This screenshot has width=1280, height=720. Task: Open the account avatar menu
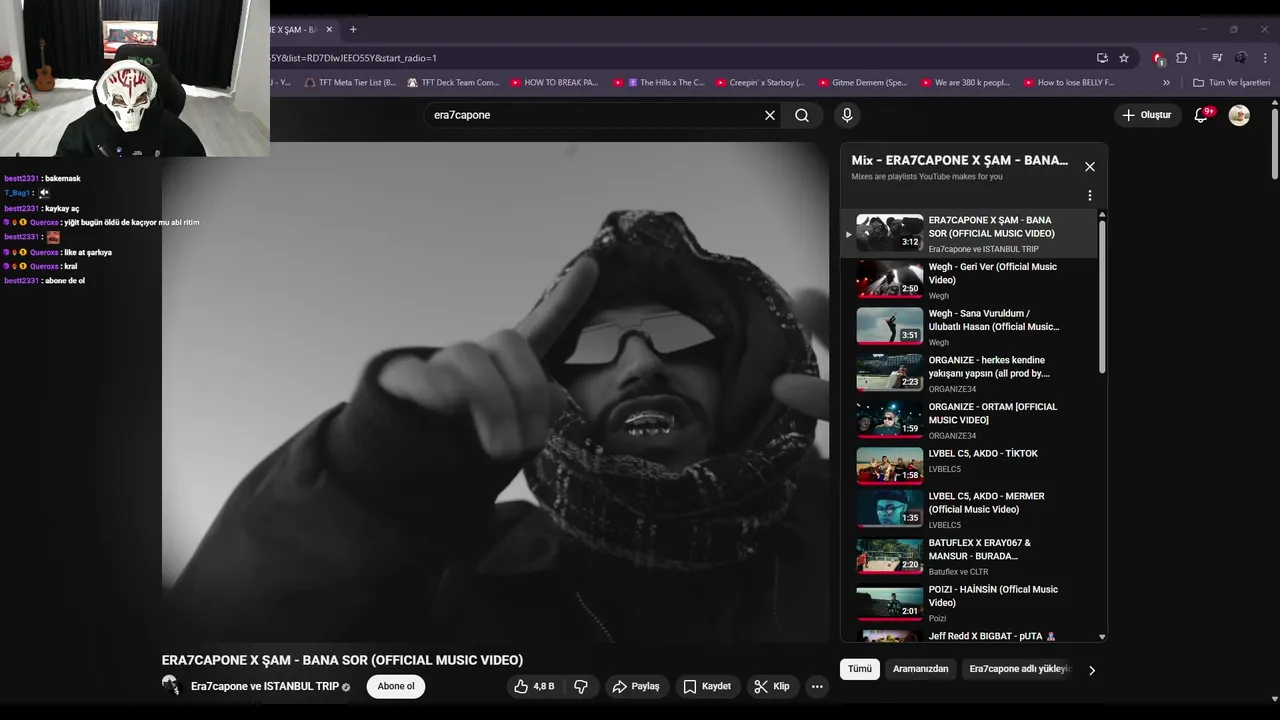tap(1239, 115)
